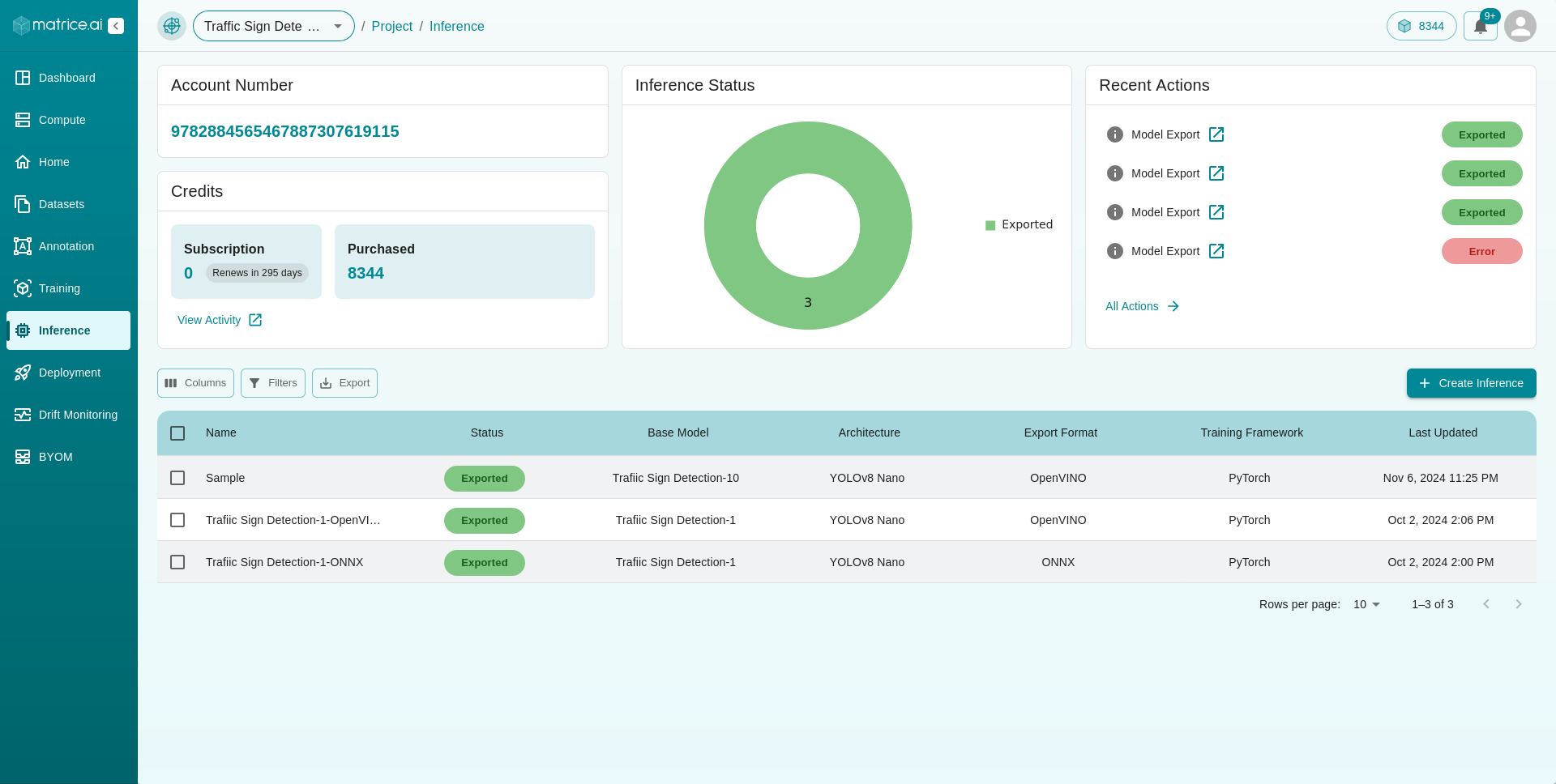Open Datasets in the sidebar
The height and width of the screenshot is (784, 1556).
[x=68, y=204]
